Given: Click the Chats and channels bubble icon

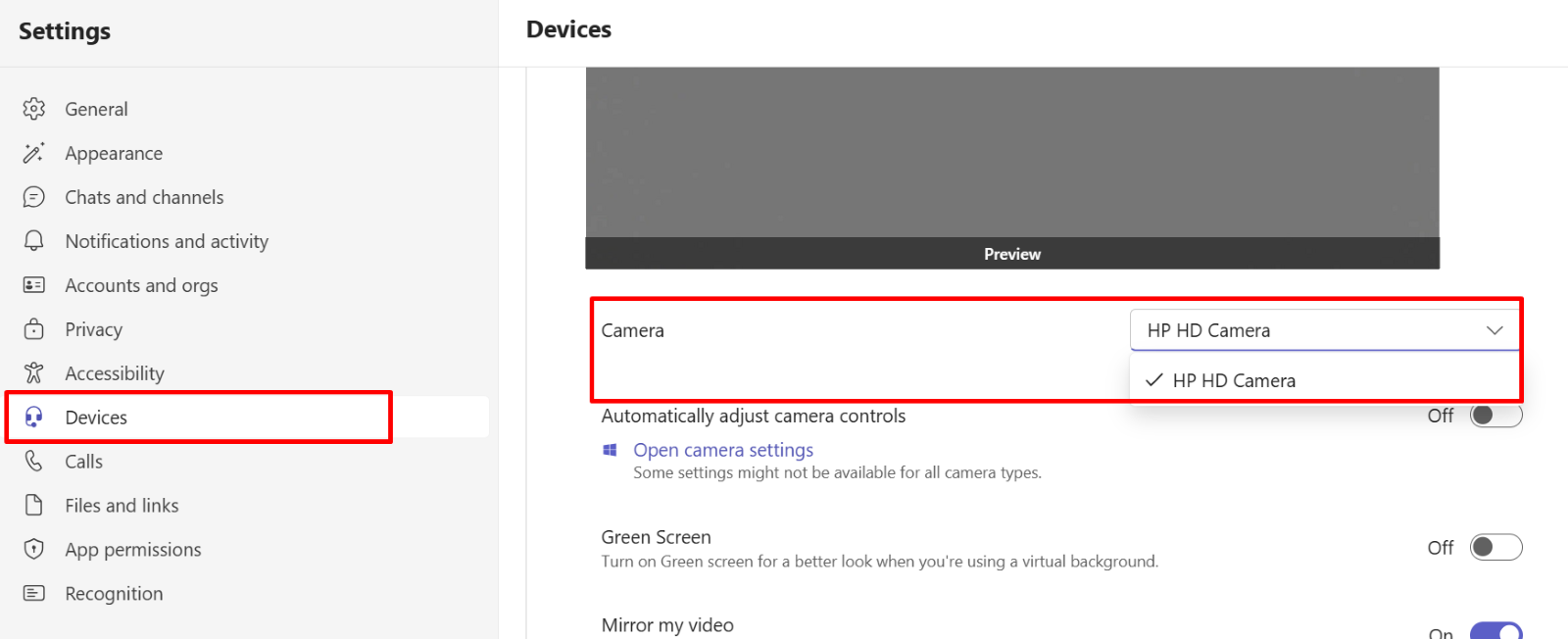Looking at the screenshot, I should pos(34,197).
